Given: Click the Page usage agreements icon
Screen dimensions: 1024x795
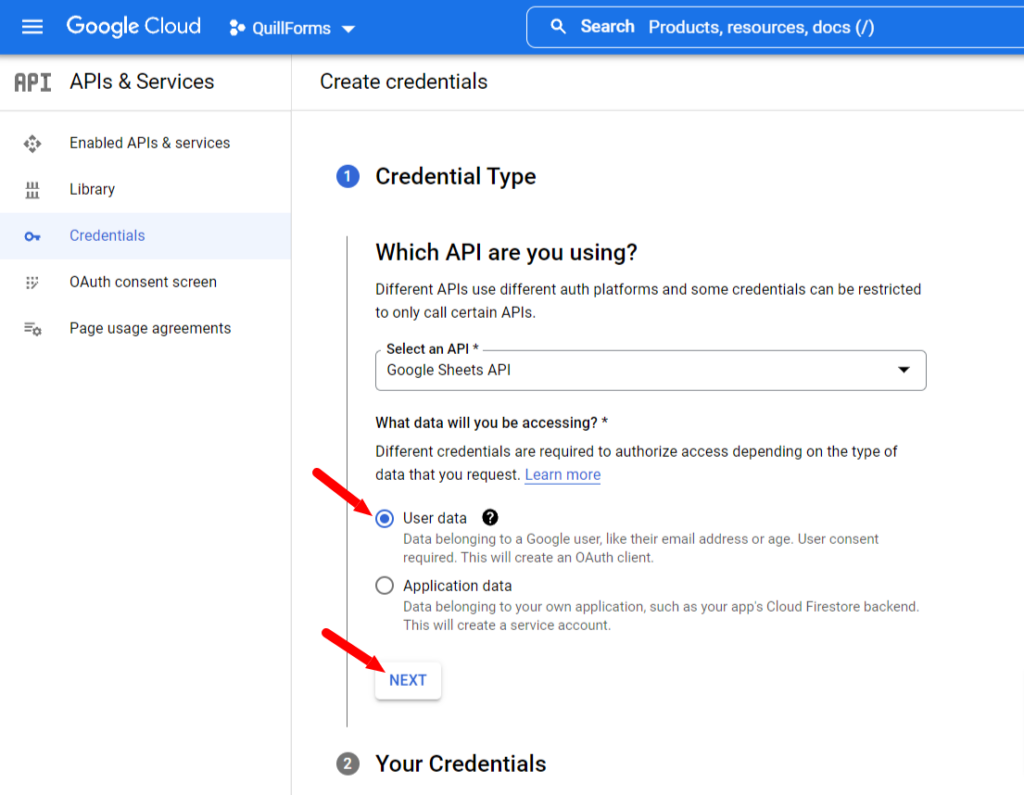Looking at the screenshot, I should coord(32,329).
